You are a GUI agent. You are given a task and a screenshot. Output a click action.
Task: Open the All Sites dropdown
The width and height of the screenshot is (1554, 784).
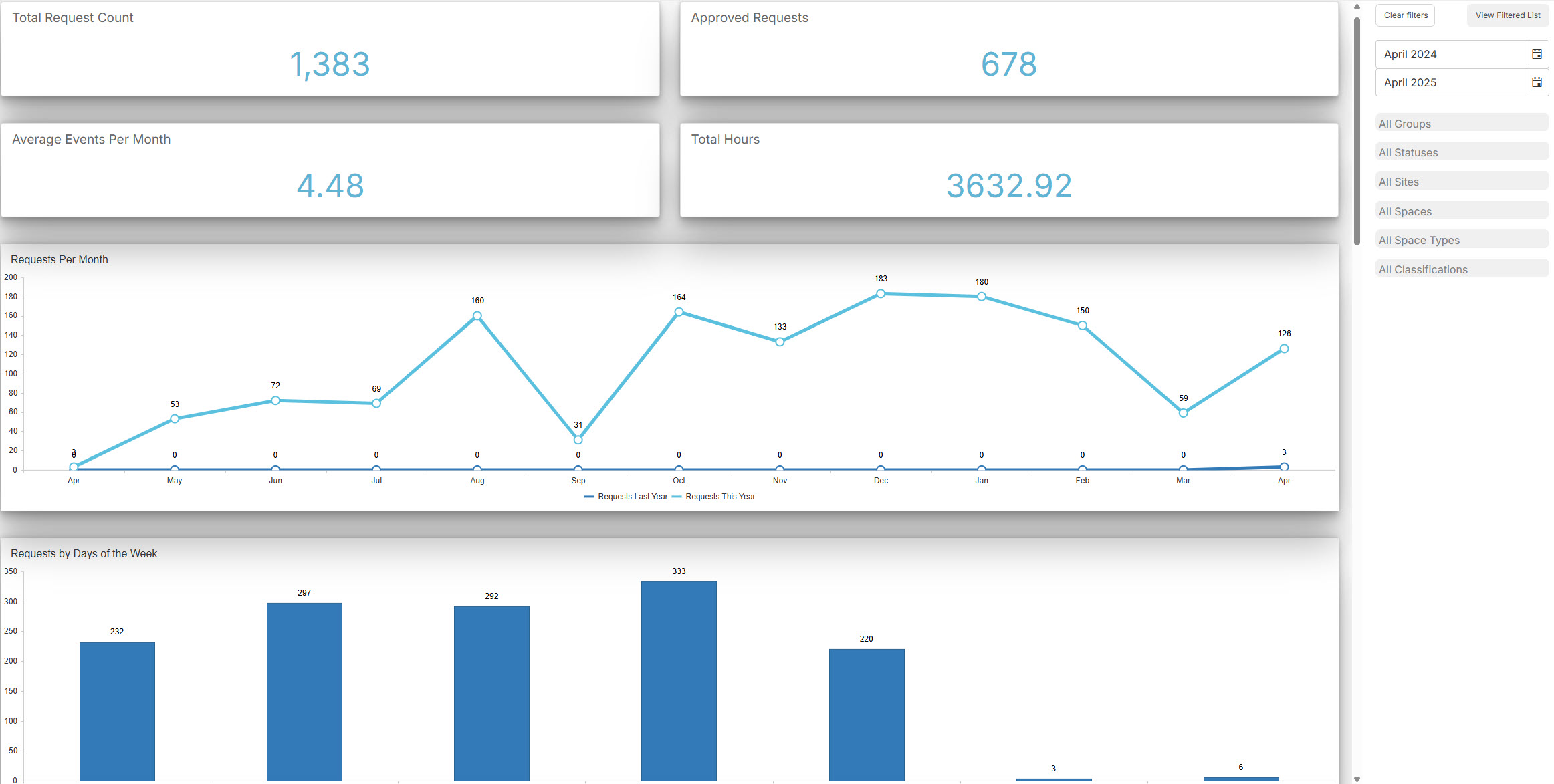click(1462, 181)
